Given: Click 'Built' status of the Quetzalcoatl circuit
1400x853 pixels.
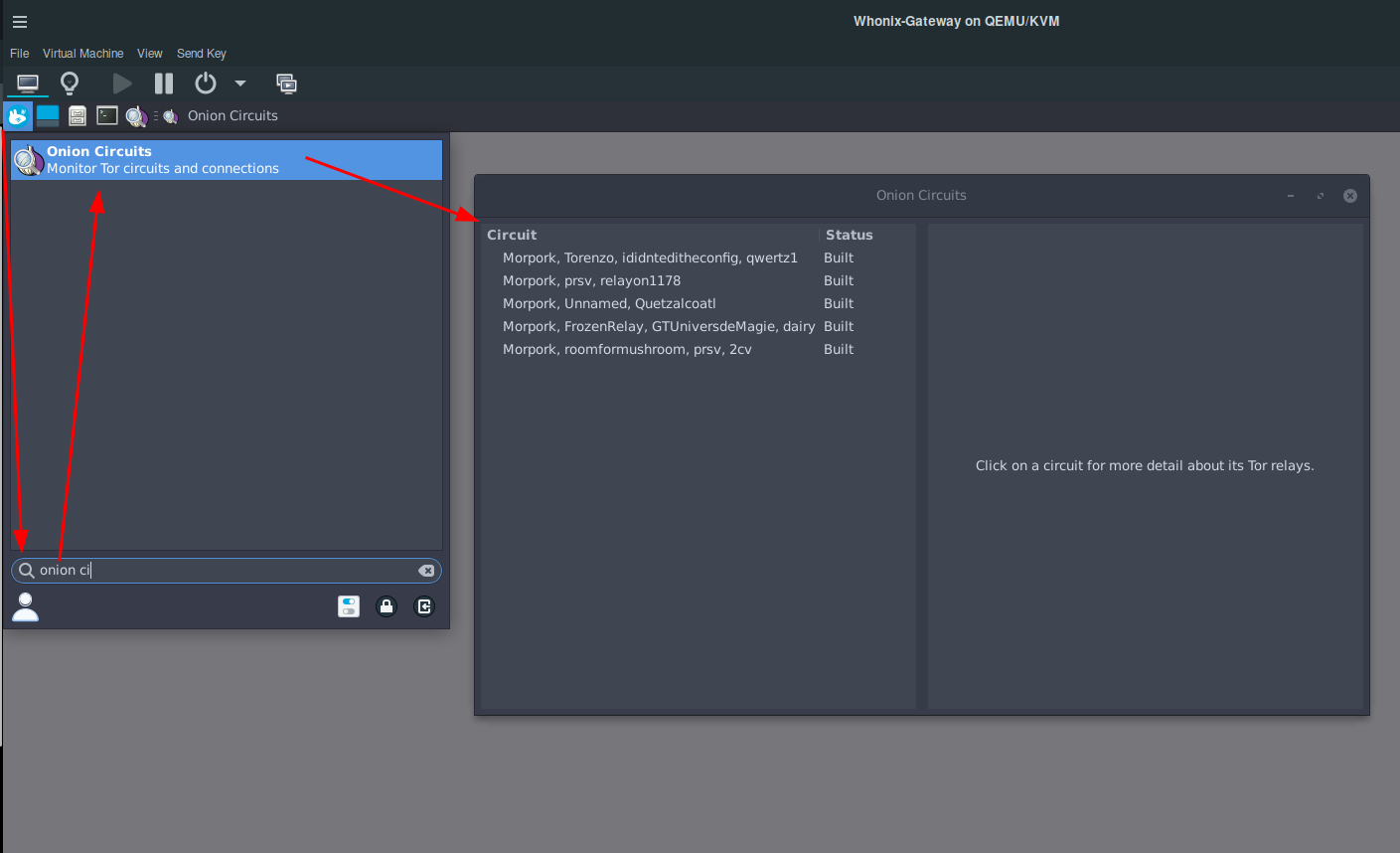Looking at the screenshot, I should (x=839, y=304).
